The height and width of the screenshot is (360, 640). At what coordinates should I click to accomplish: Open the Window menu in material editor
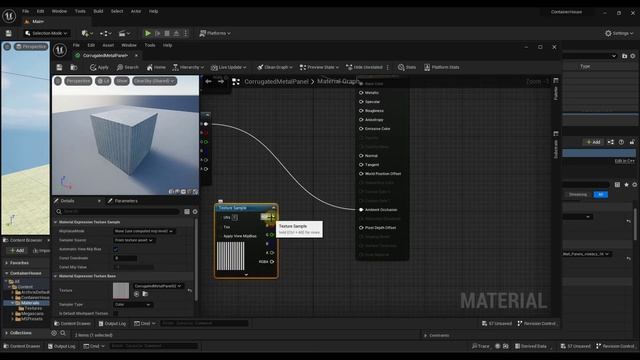pos(129,45)
